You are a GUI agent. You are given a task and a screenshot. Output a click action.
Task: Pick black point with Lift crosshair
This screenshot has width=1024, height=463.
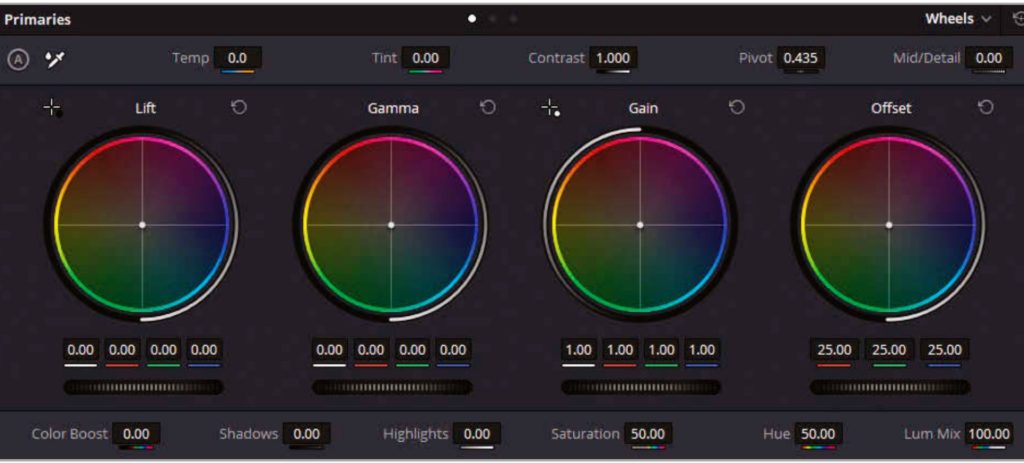53,108
